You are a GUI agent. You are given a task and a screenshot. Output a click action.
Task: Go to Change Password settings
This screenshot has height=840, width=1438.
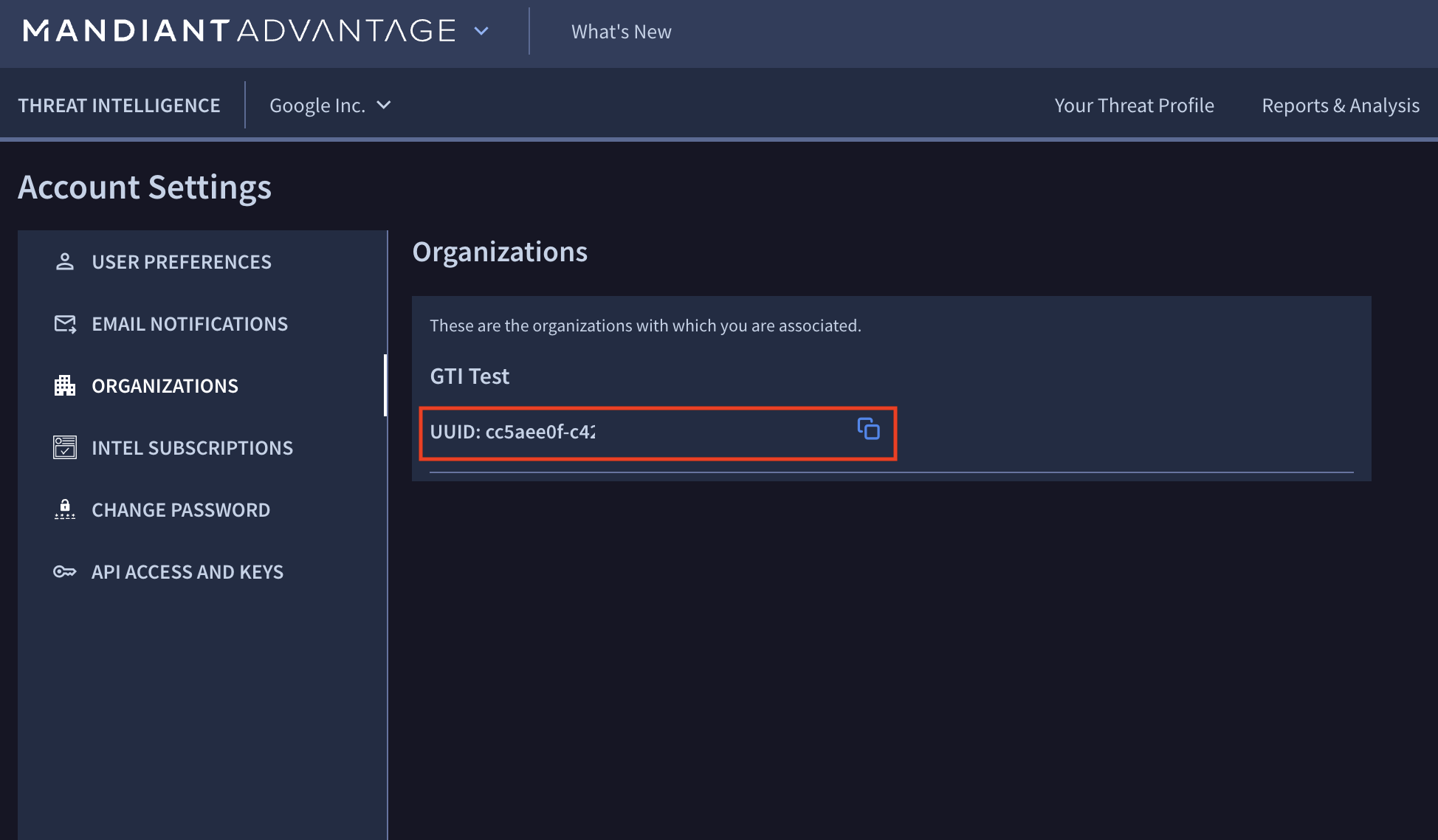(181, 510)
